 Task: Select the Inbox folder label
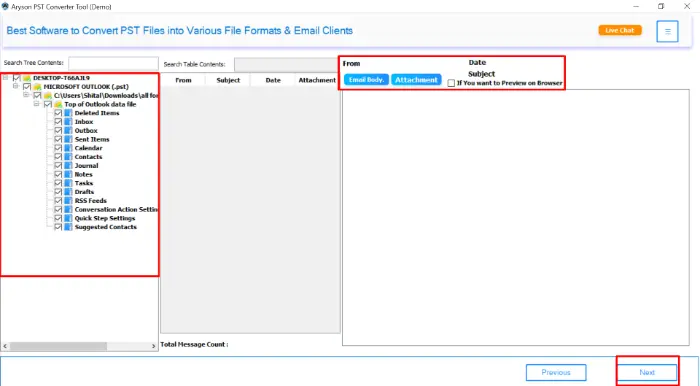coord(84,122)
